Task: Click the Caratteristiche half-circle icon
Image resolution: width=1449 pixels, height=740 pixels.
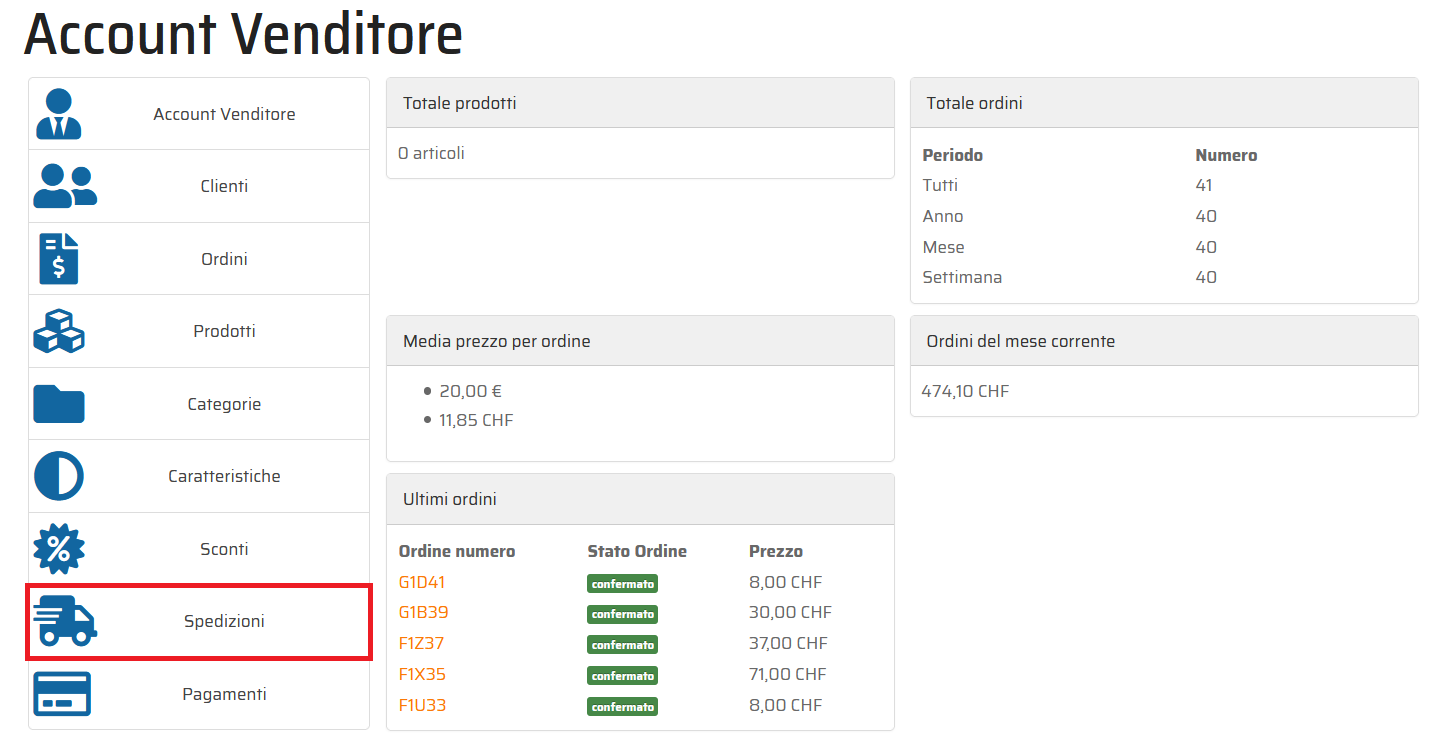Action: coord(59,476)
